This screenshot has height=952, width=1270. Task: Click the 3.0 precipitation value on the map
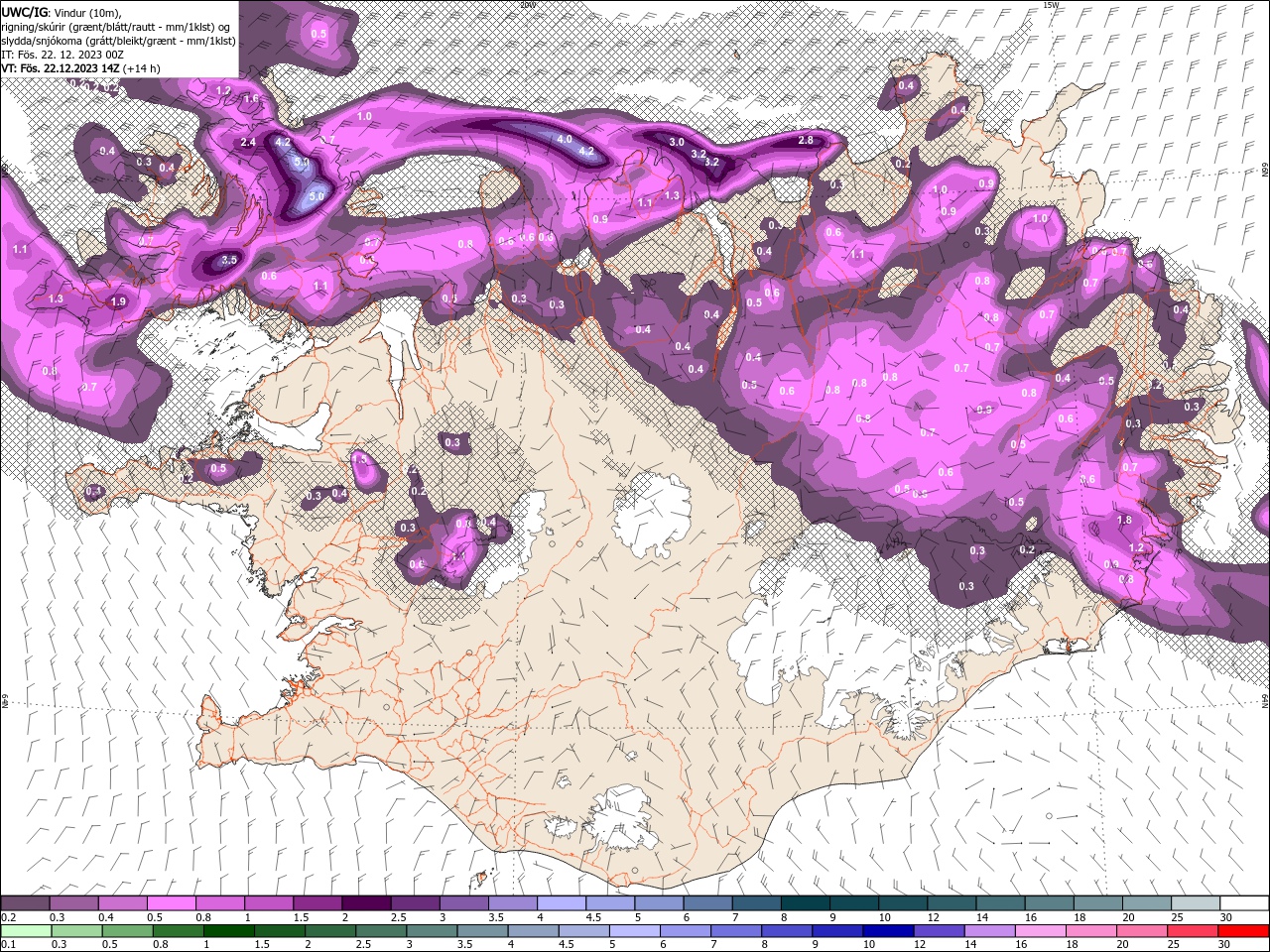677,143
